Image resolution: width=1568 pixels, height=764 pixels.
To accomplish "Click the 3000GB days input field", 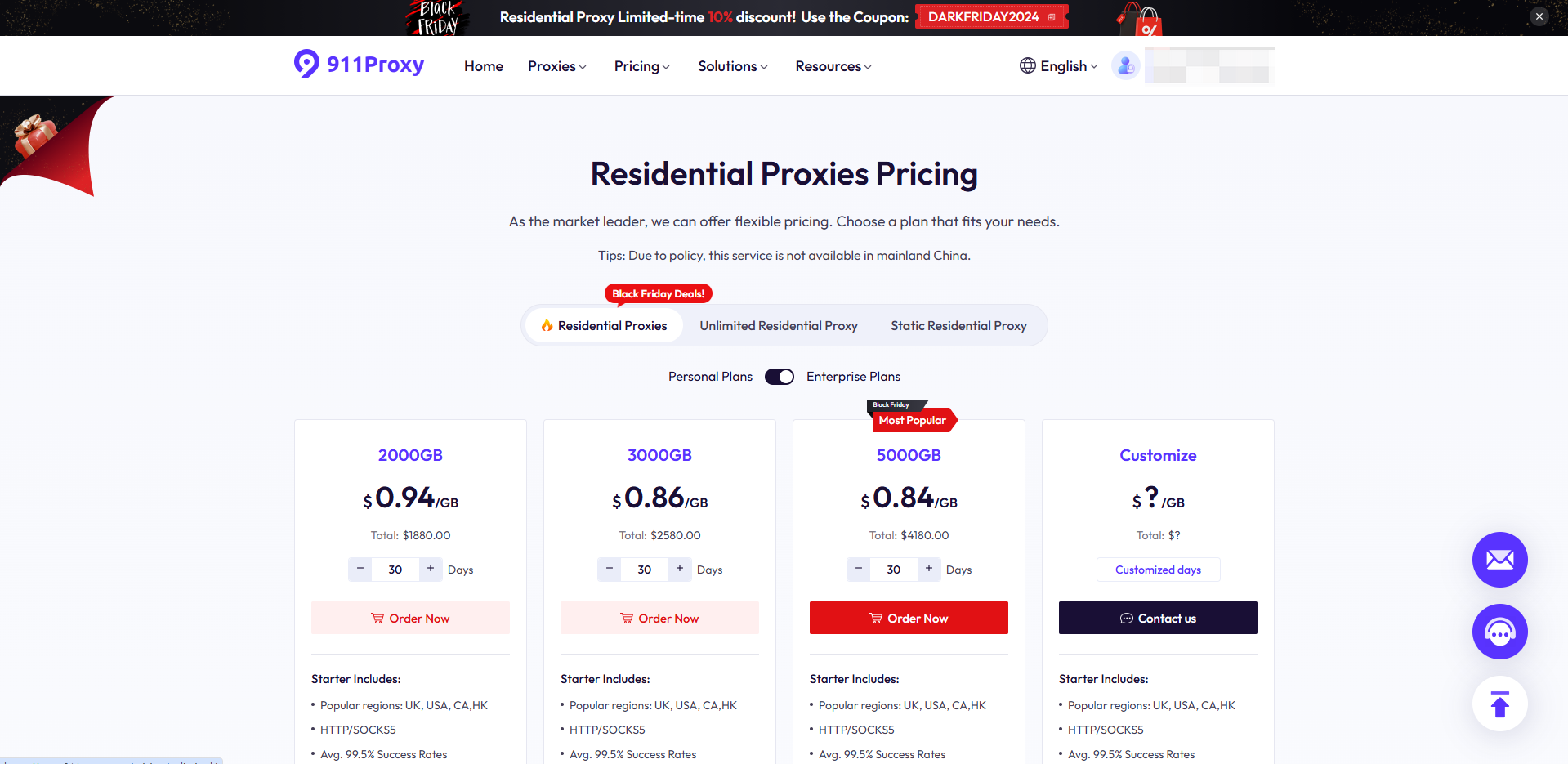I will (x=645, y=570).
